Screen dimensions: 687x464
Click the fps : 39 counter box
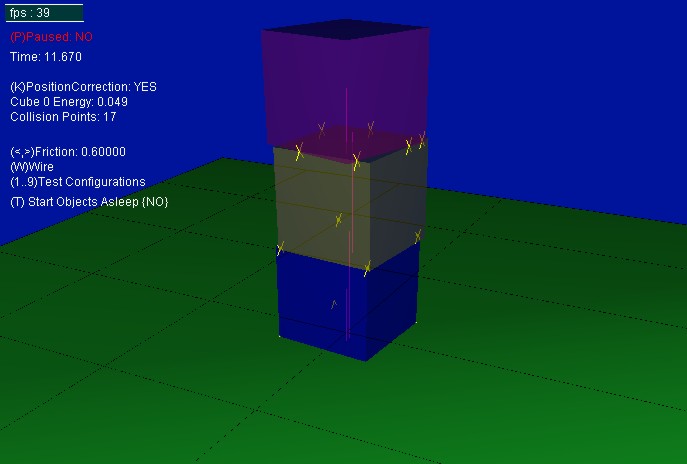44,13
